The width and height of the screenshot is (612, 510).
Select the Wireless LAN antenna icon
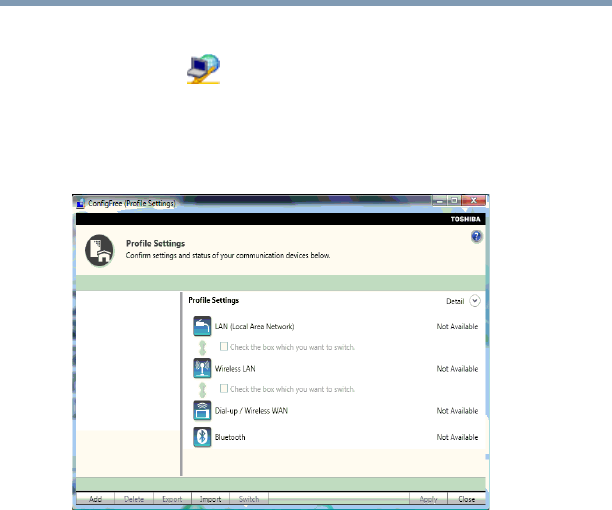coord(201,368)
